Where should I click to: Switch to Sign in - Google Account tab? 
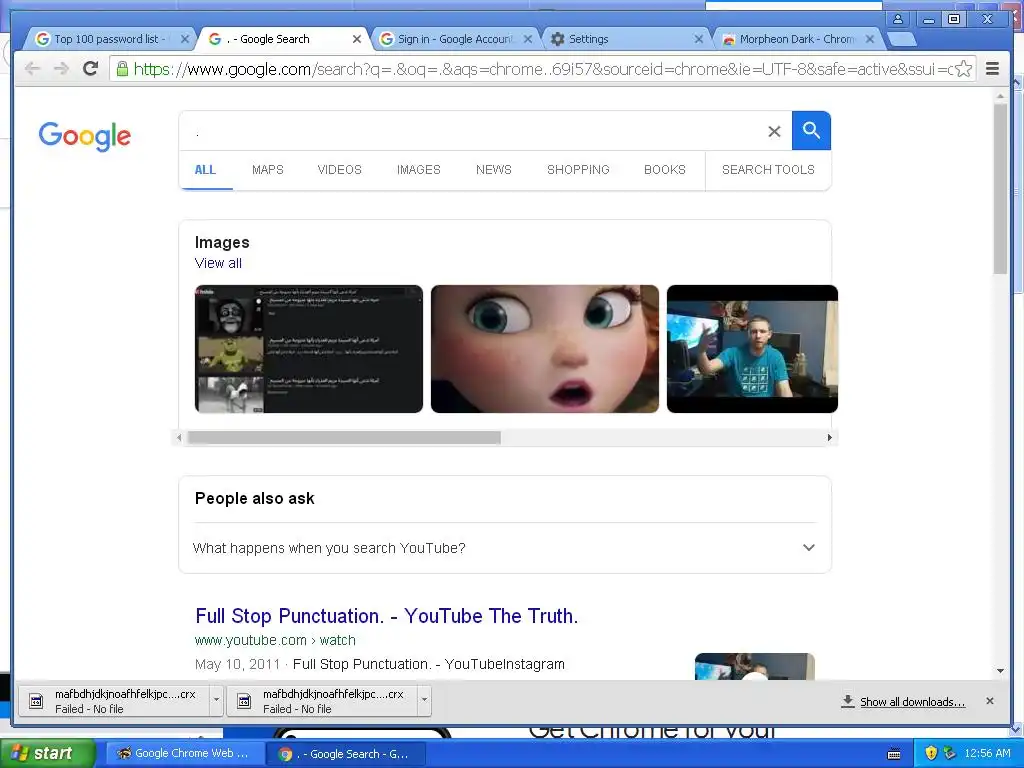[455, 39]
